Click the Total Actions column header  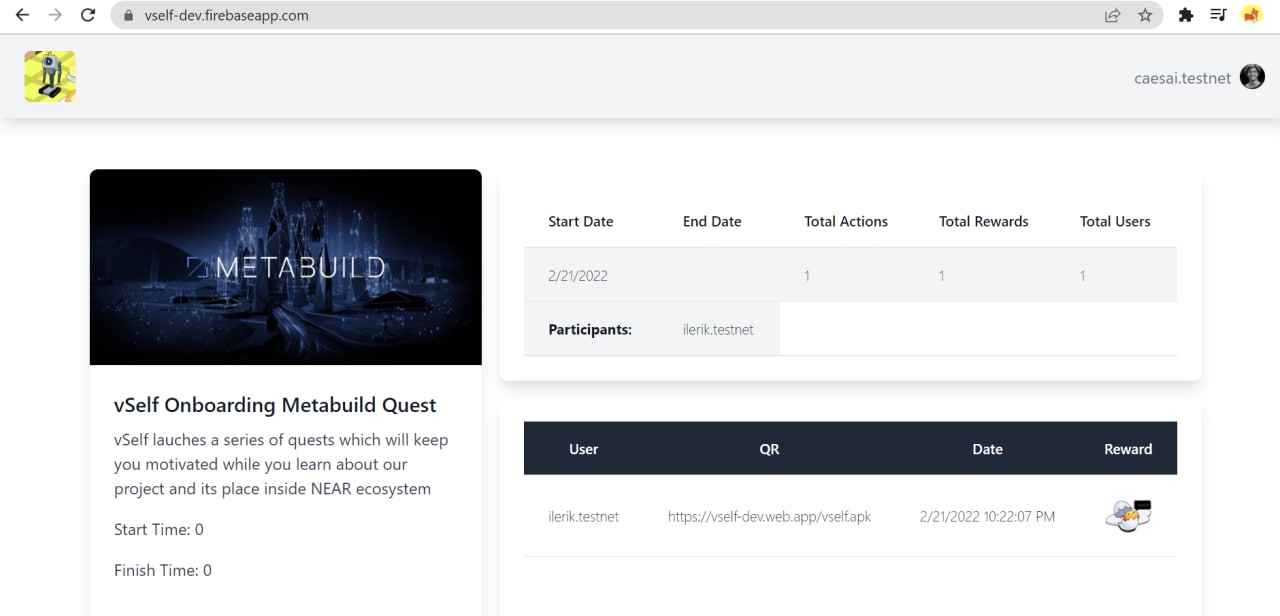[846, 221]
